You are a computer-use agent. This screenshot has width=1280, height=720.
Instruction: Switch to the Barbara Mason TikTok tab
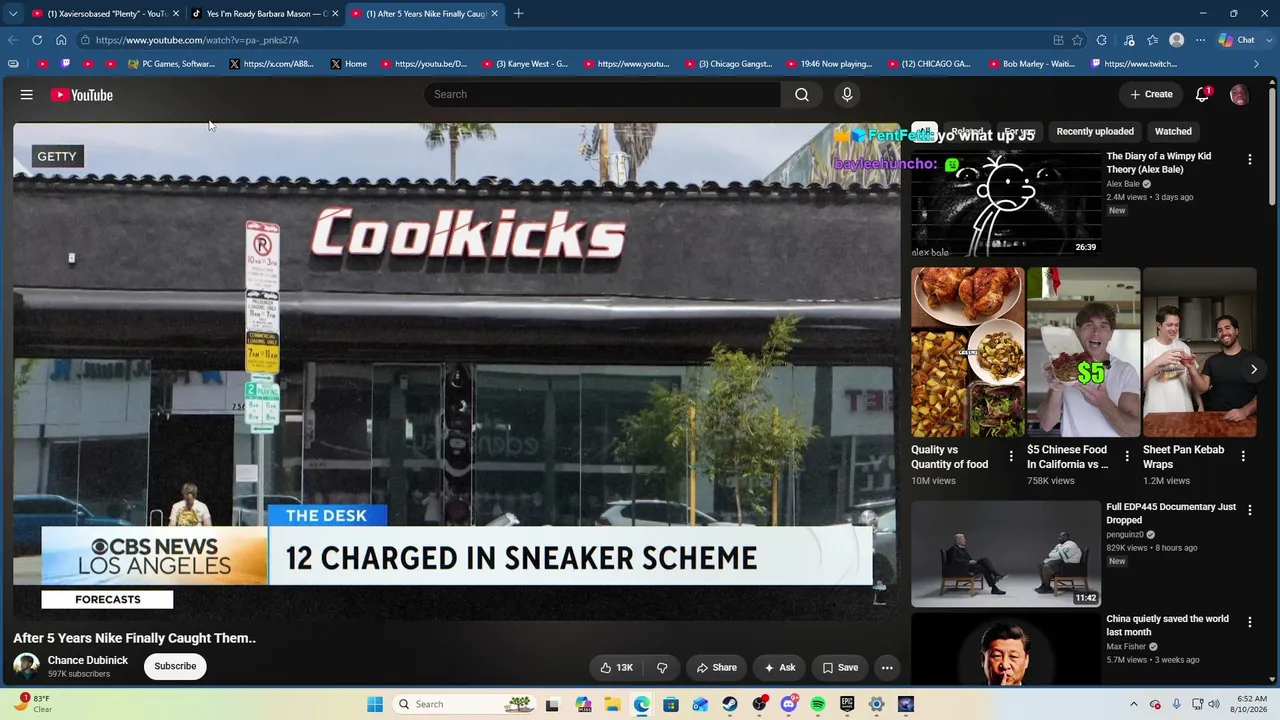click(262, 14)
